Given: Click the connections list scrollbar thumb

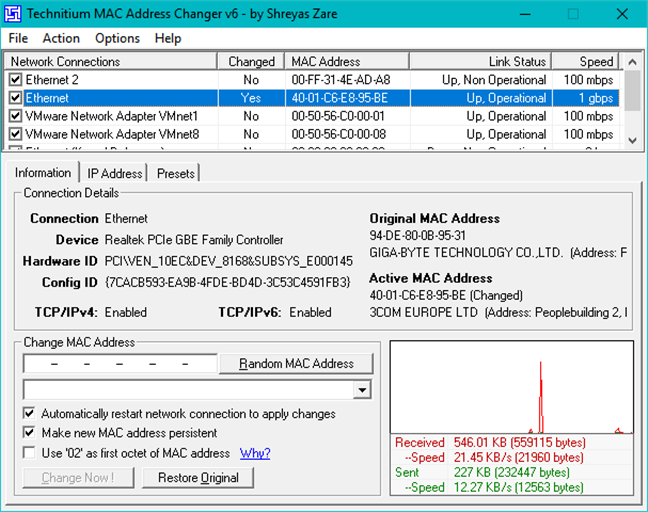Looking at the screenshot, I should click(x=632, y=91).
